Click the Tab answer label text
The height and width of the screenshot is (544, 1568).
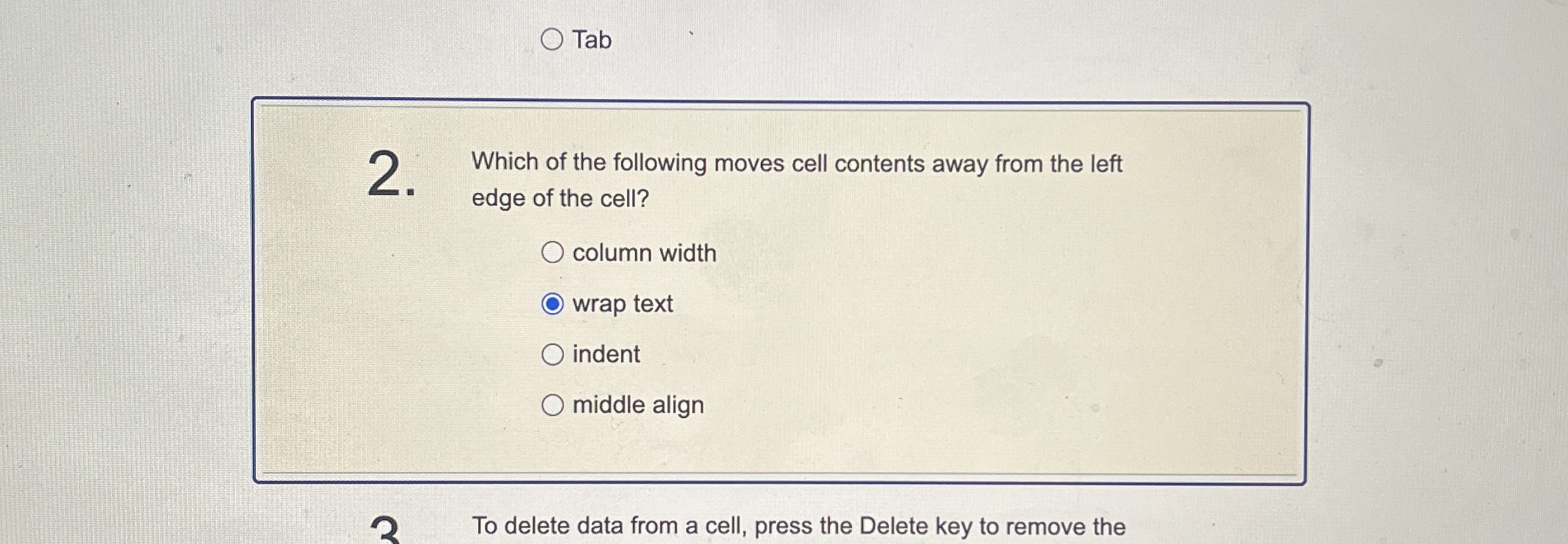(591, 40)
